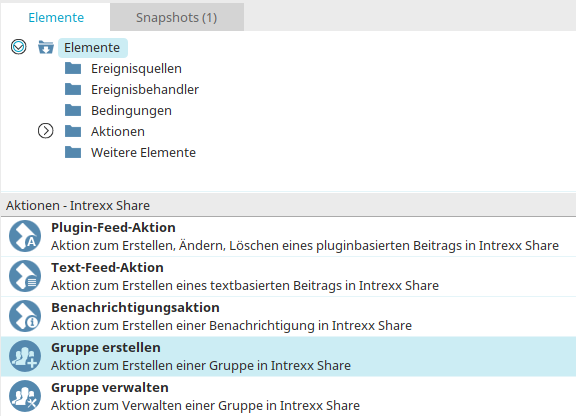Image resolution: width=576 pixels, height=416 pixels.
Task: Click the Gruppe verwalten group-tools icon
Action: [25, 396]
